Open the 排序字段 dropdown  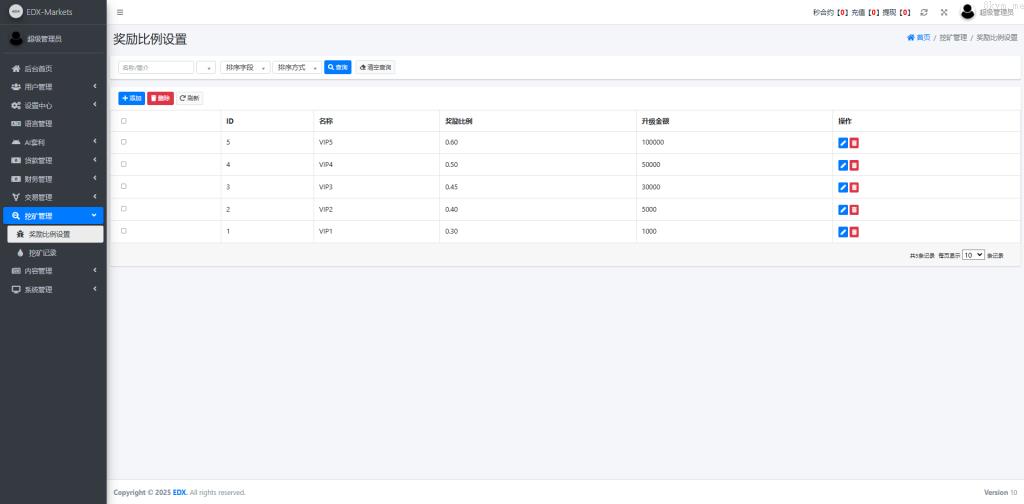pyautogui.click(x=245, y=68)
